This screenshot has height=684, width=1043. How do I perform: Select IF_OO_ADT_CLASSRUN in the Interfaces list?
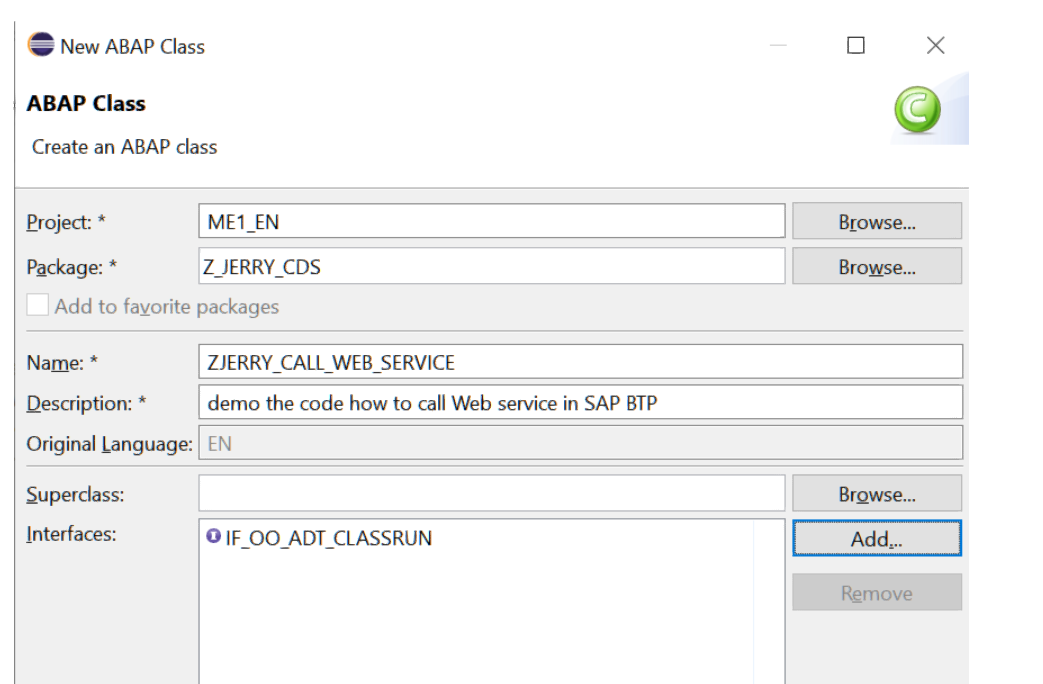324,538
